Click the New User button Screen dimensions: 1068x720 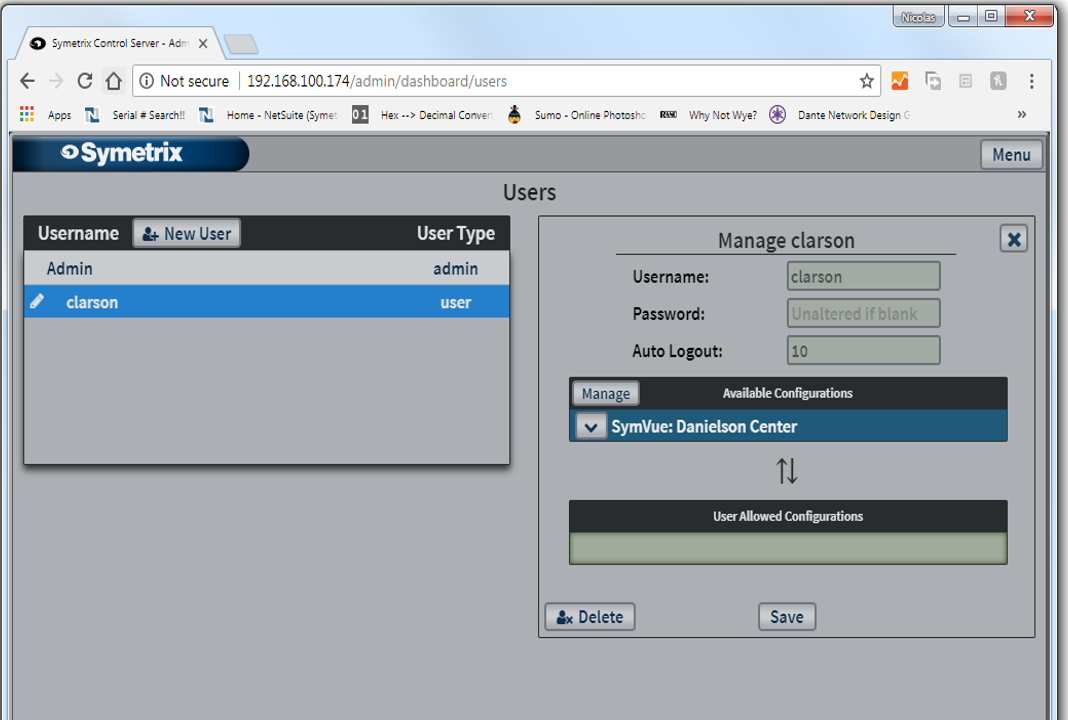(x=187, y=234)
